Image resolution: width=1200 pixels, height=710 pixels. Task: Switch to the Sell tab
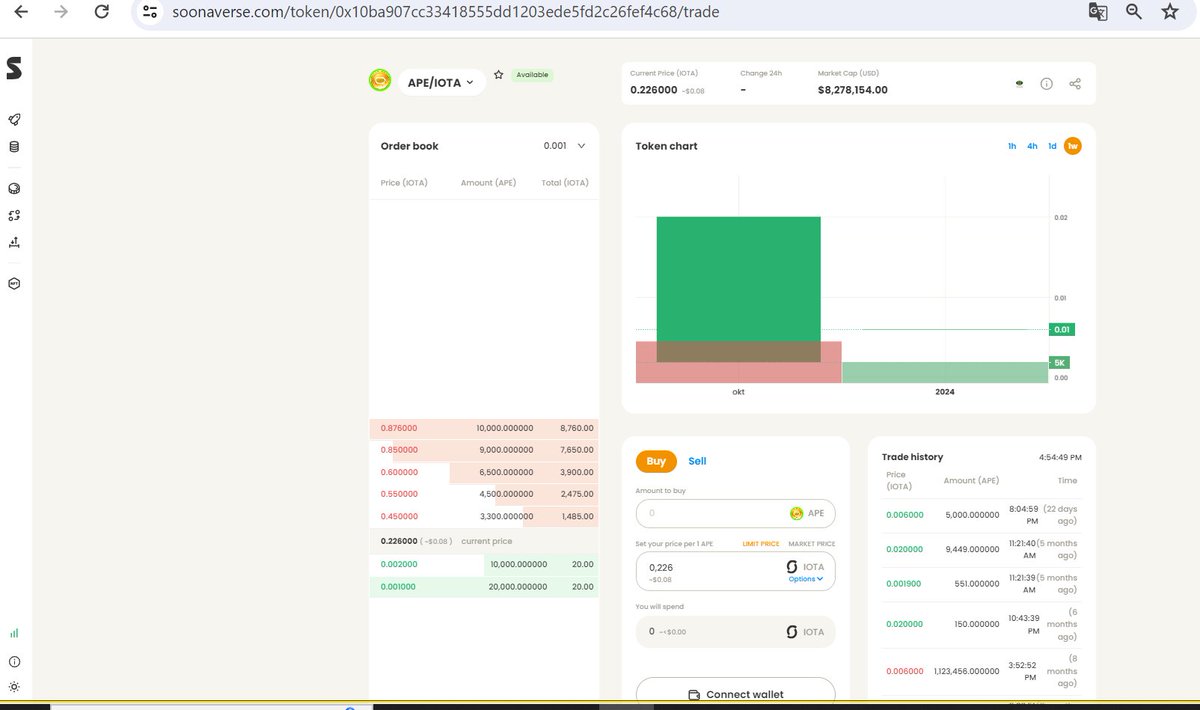click(x=697, y=461)
